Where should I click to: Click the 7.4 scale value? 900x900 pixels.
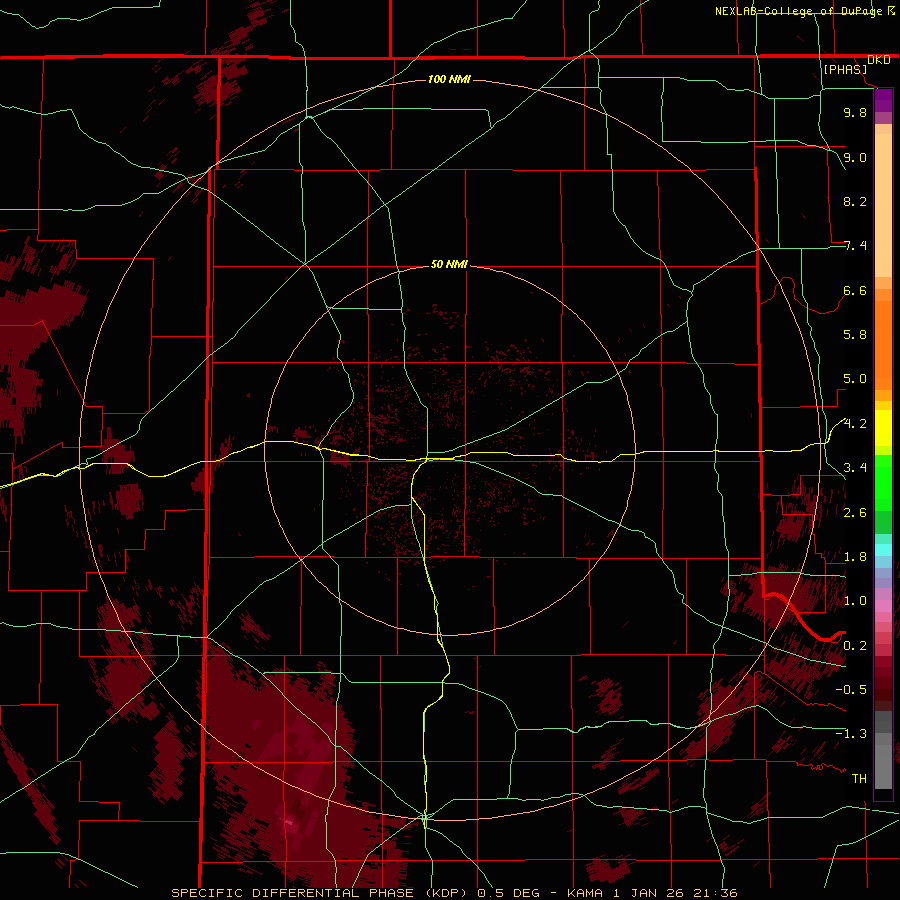click(x=855, y=246)
